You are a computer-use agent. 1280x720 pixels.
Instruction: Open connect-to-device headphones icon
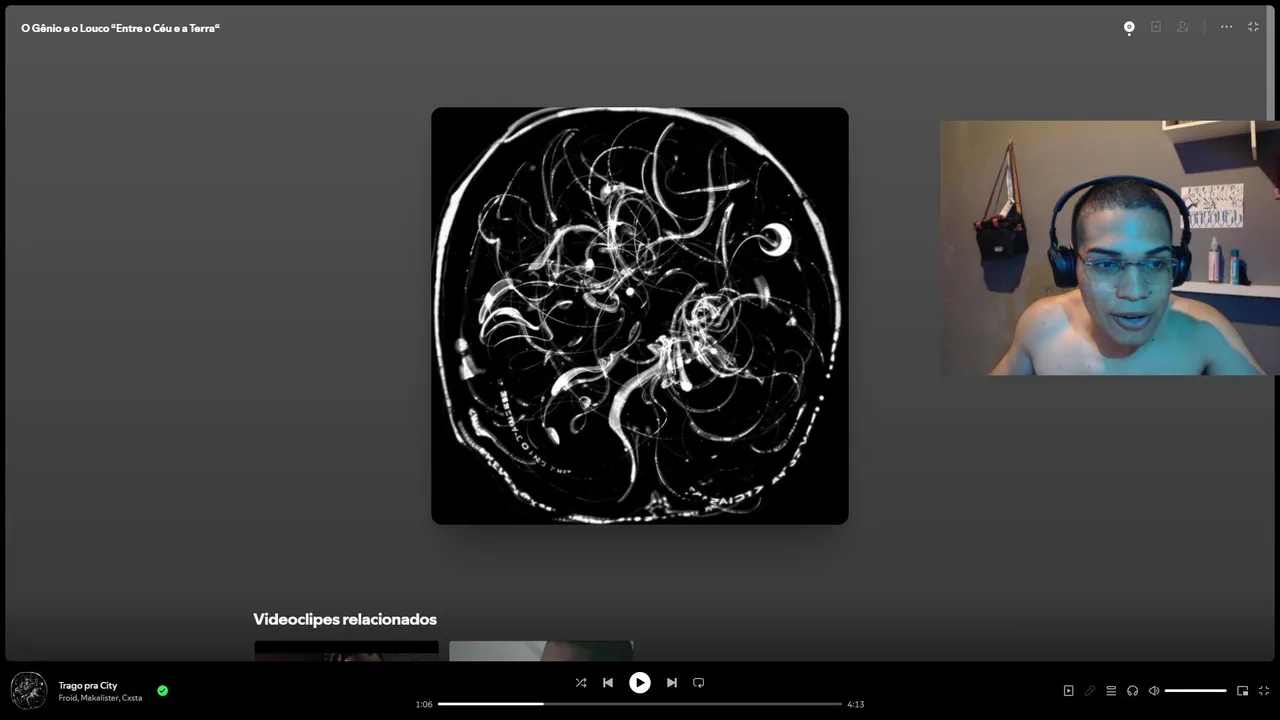point(1132,690)
